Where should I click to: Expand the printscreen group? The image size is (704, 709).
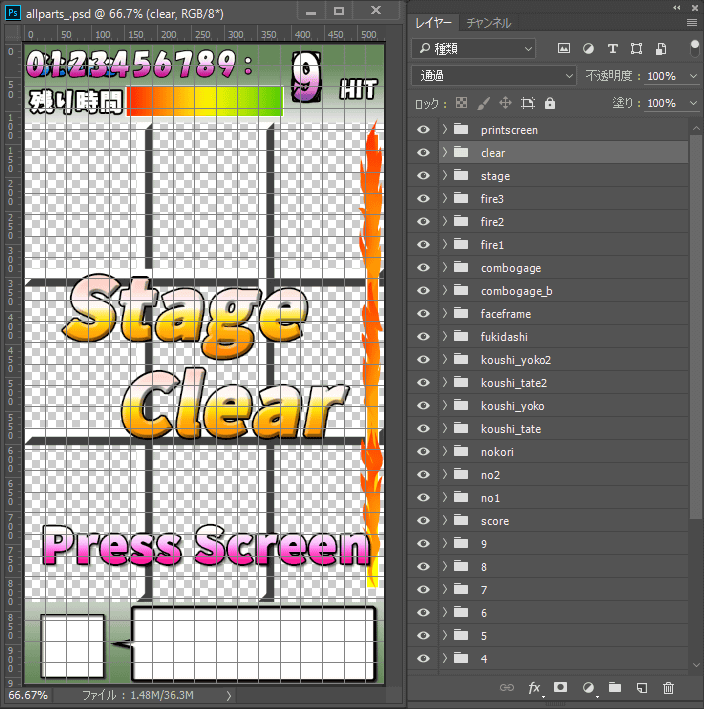pos(445,129)
